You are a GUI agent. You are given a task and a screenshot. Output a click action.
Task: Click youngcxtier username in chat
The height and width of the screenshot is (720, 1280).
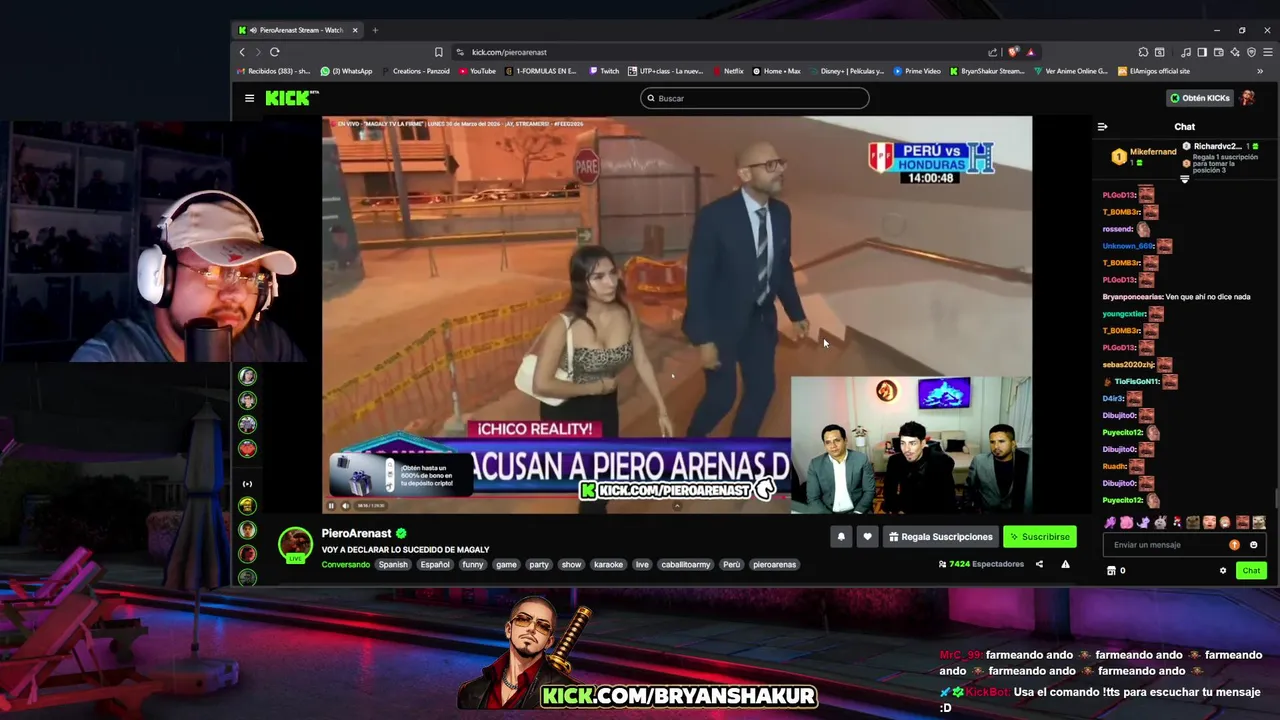point(1124,314)
